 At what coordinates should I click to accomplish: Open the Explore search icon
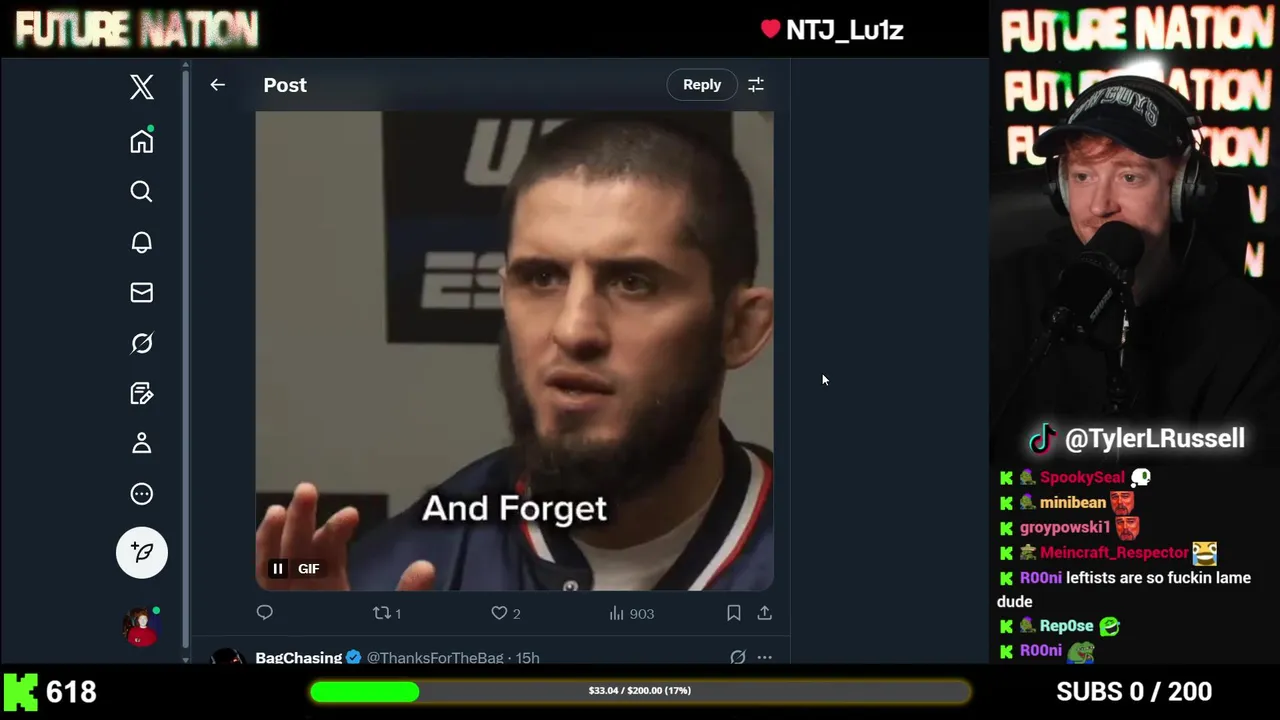tap(142, 191)
